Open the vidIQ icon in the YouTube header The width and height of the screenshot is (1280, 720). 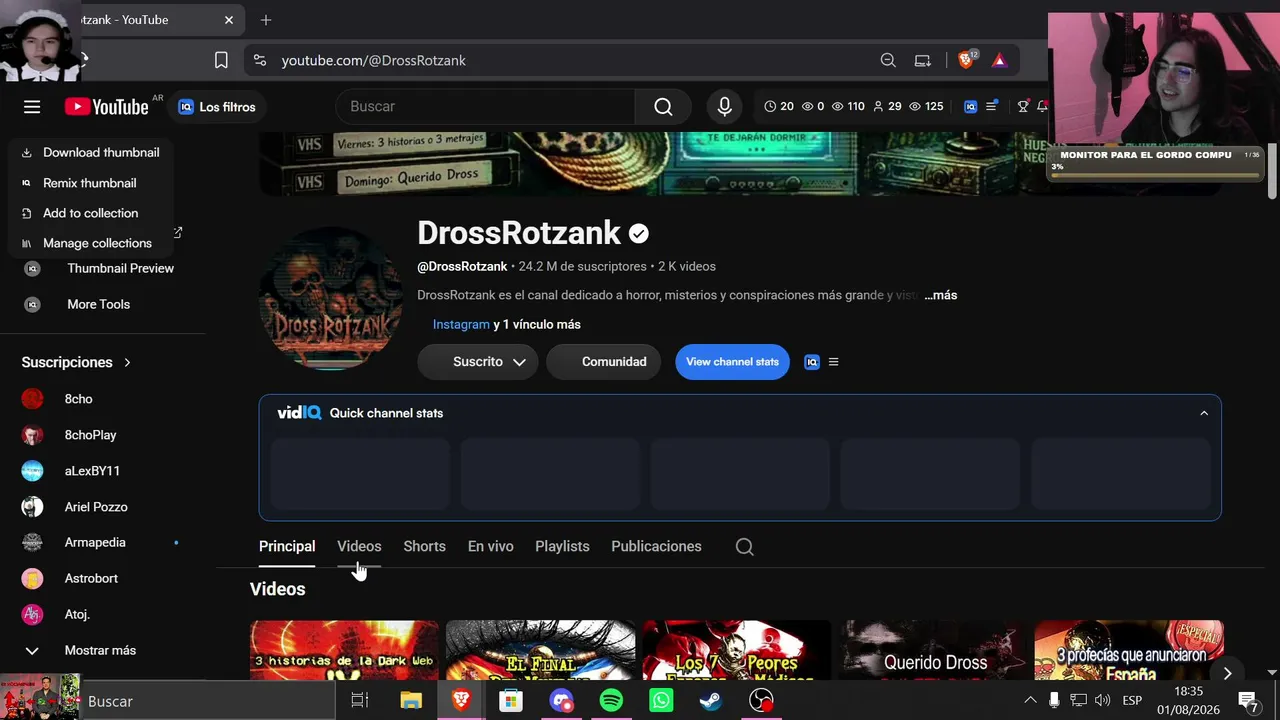click(x=970, y=106)
